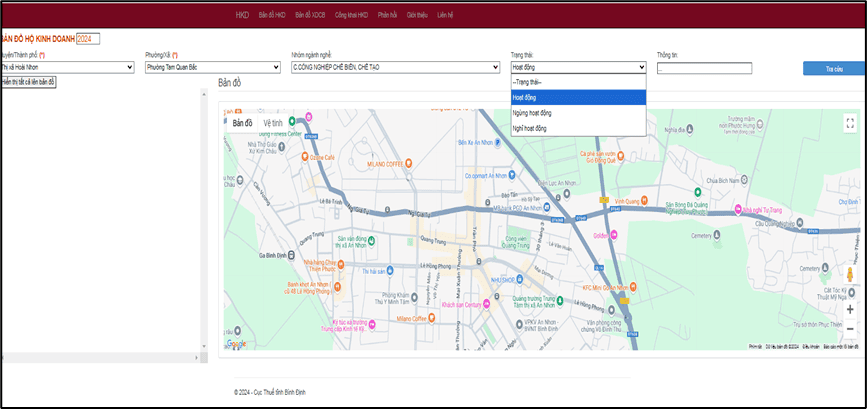
Task: Click the map zoom out minus icon
Action: pyautogui.click(x=850, y=328)
